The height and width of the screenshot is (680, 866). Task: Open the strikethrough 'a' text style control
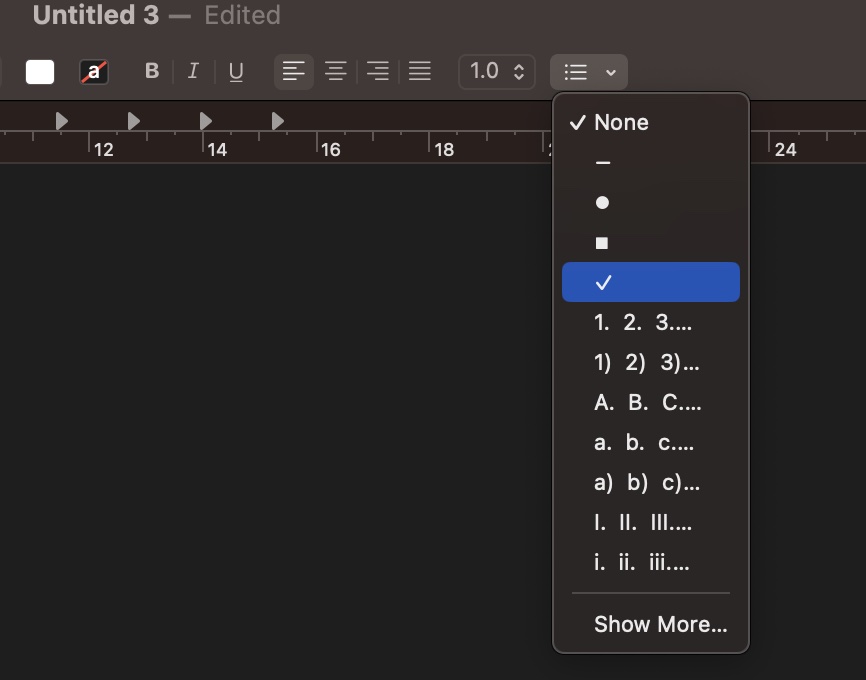point(93,71)
